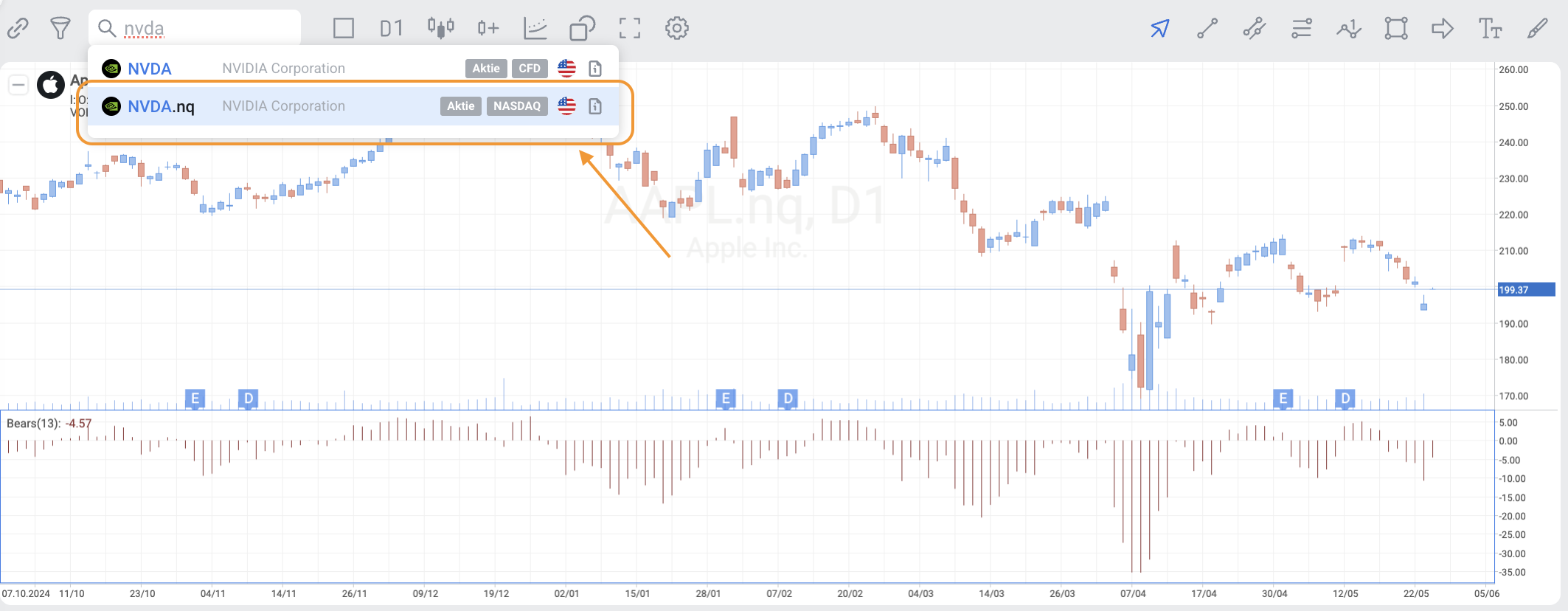Image resolution: width=1568 pixels, height=611 pixels.
Task: Click the chart link icon
Action: pos(18,29)
